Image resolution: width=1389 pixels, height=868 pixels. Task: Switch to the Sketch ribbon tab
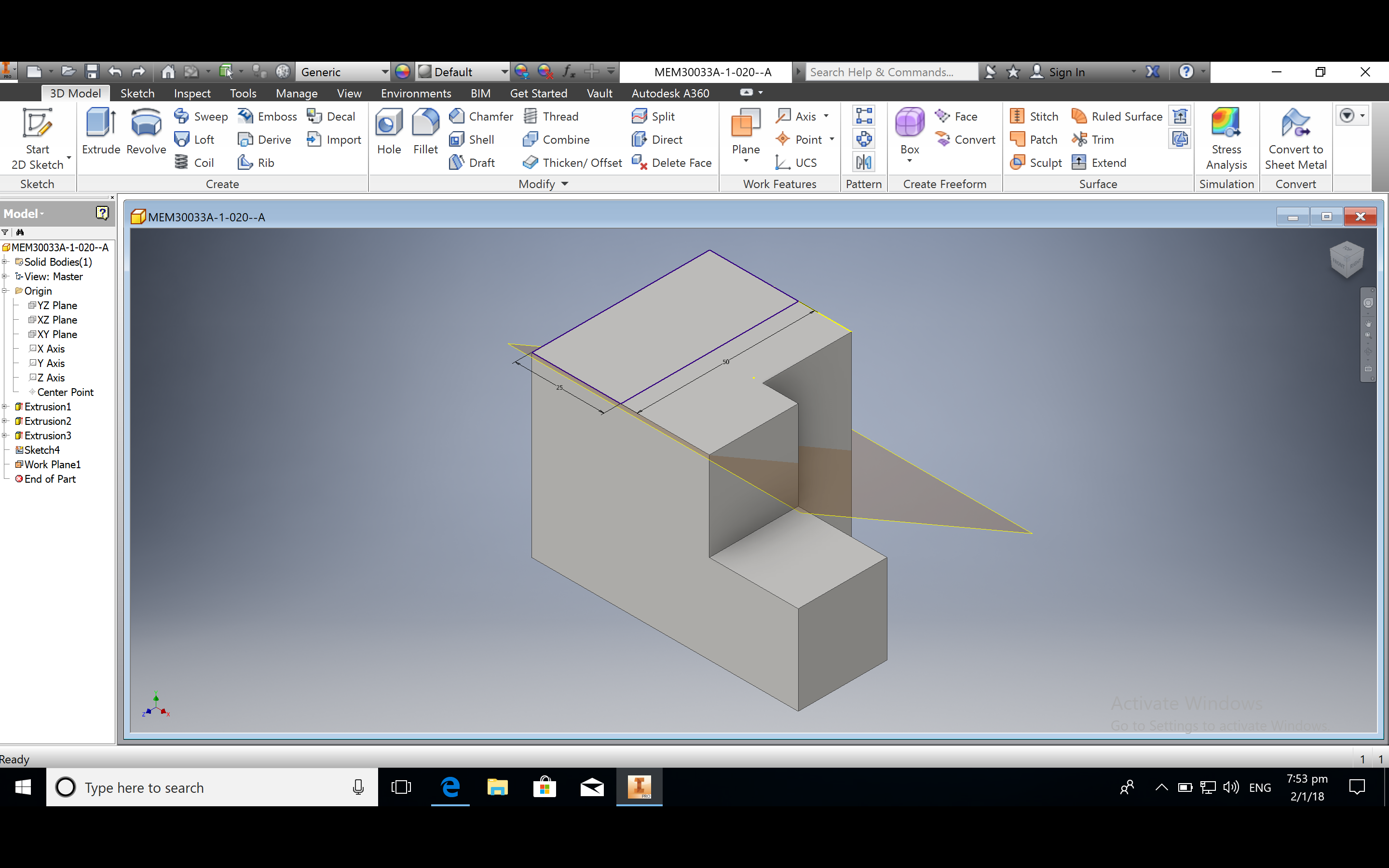137,93
